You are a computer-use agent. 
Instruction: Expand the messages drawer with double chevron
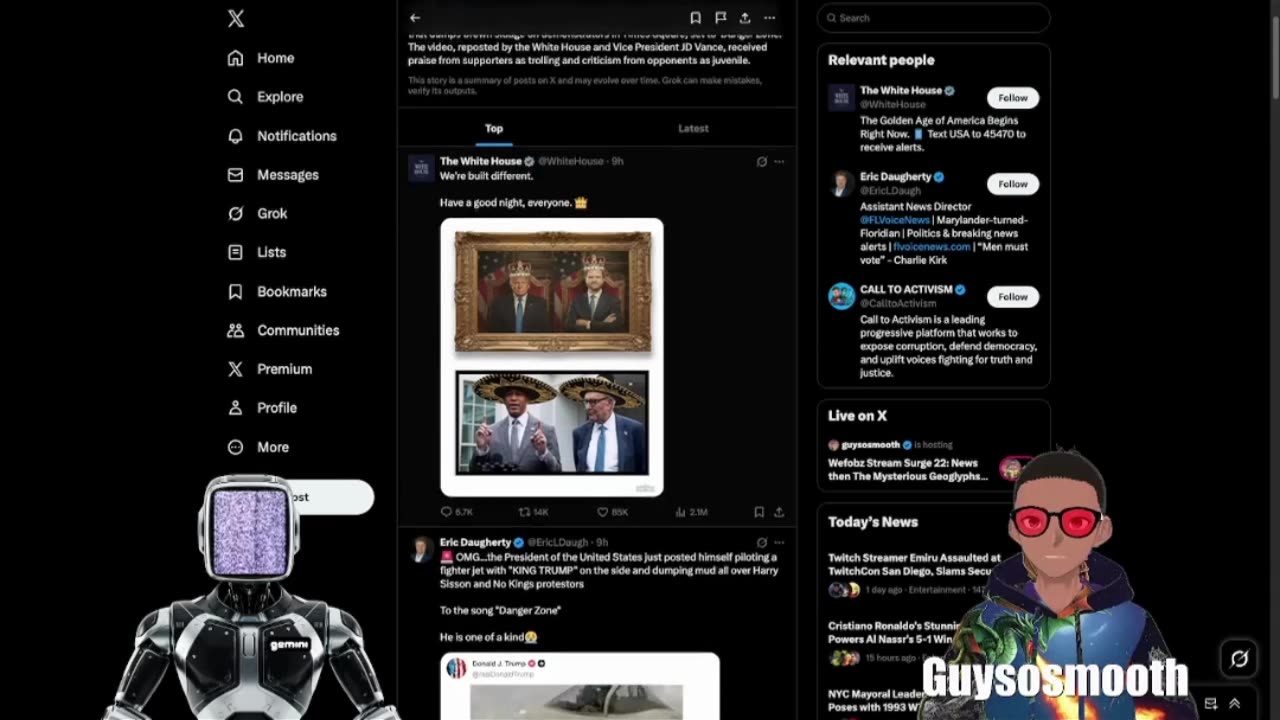click(1235, 704)
